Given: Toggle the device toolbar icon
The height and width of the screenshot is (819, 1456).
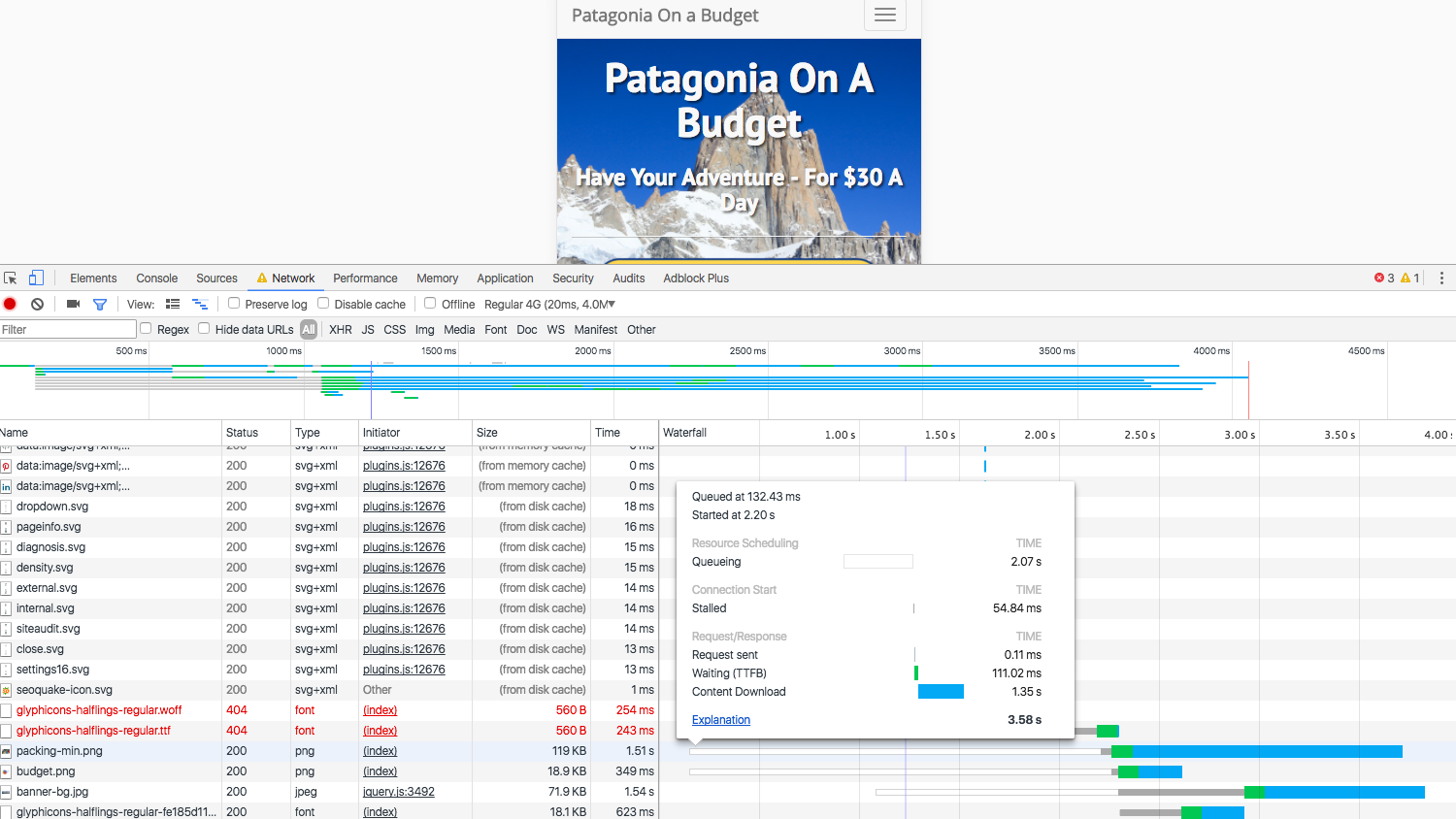Looking at the screenshot, I should tap(36, 278).
